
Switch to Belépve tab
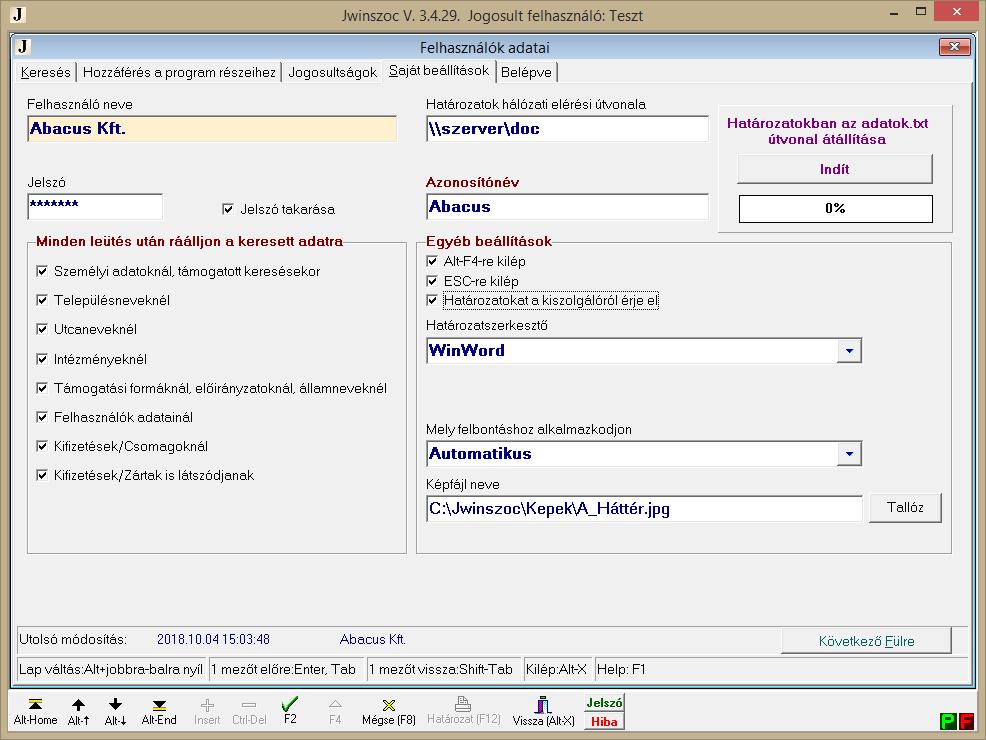tap(526, 72)
